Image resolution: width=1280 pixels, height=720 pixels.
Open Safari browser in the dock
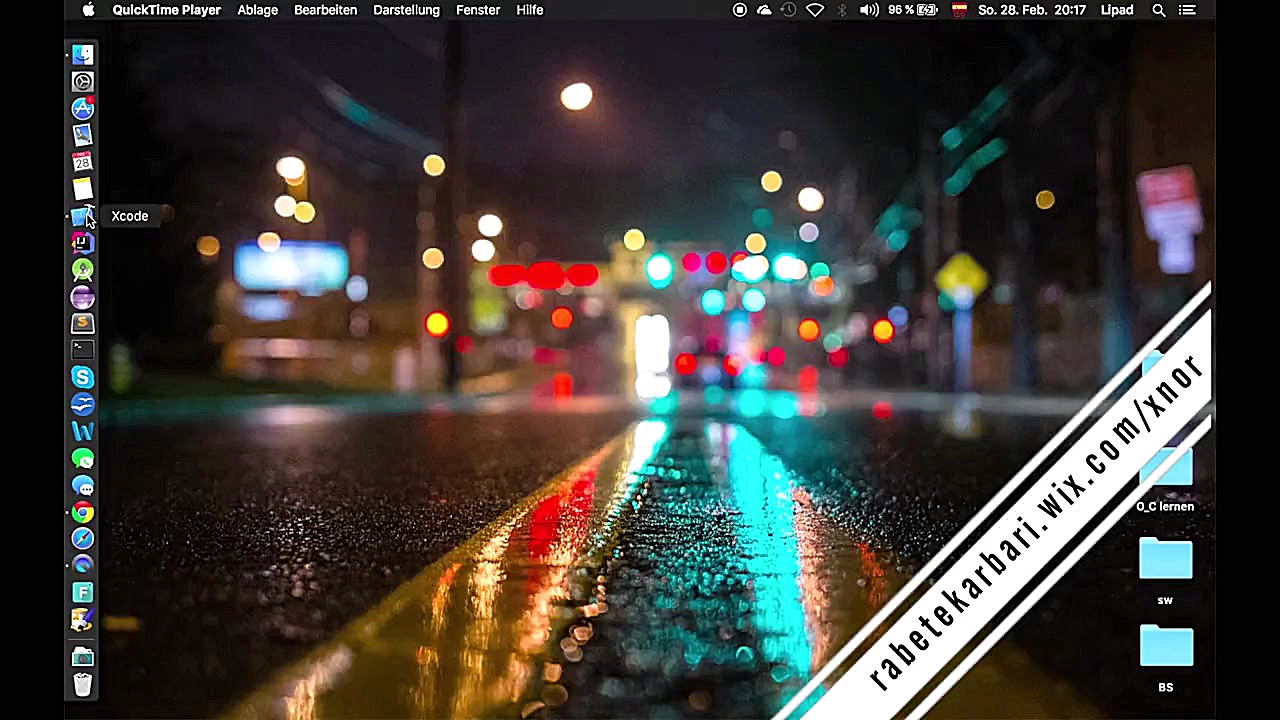pyautogui.click(x=82, y=539)
